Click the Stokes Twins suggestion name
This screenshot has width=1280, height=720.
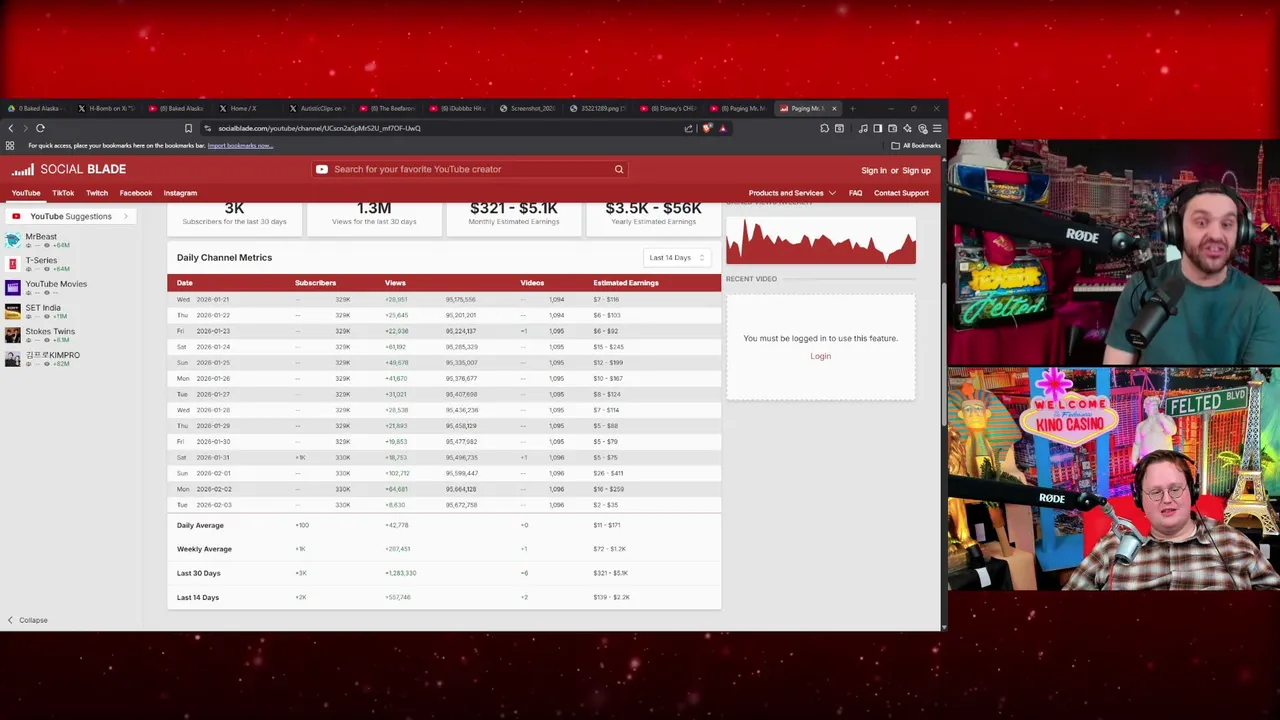point(50,331)
